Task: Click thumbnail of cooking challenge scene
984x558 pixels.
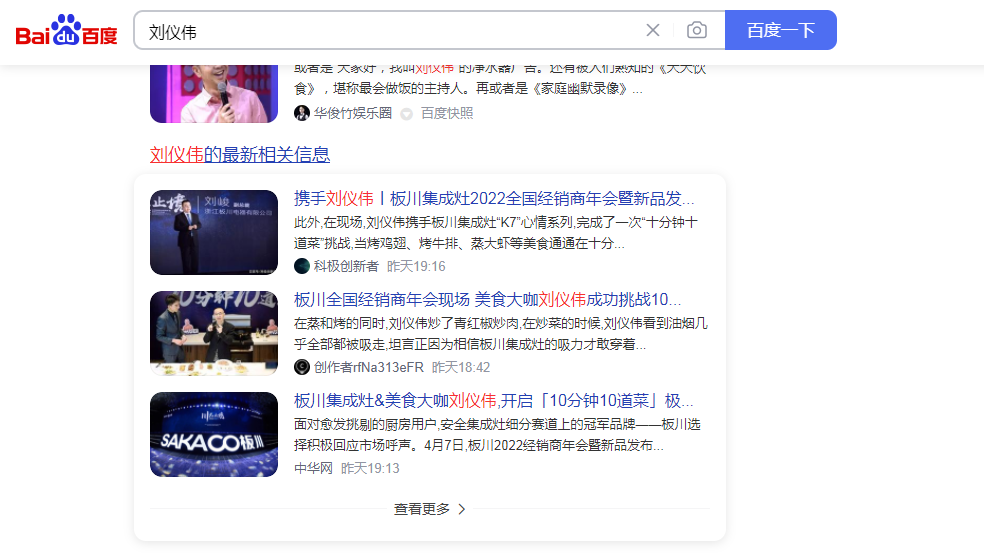Action: pyautogui.click(x=214, y=333)
